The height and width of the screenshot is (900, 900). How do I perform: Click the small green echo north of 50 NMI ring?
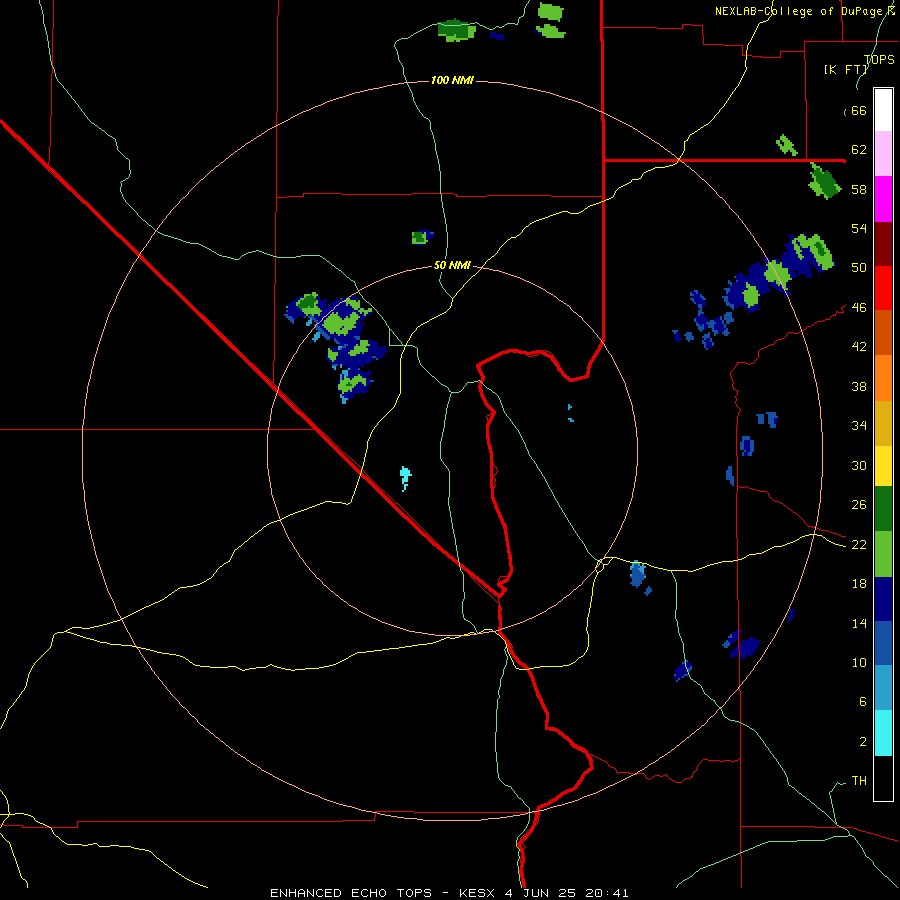pyautogui.click(x=422, y=236)
